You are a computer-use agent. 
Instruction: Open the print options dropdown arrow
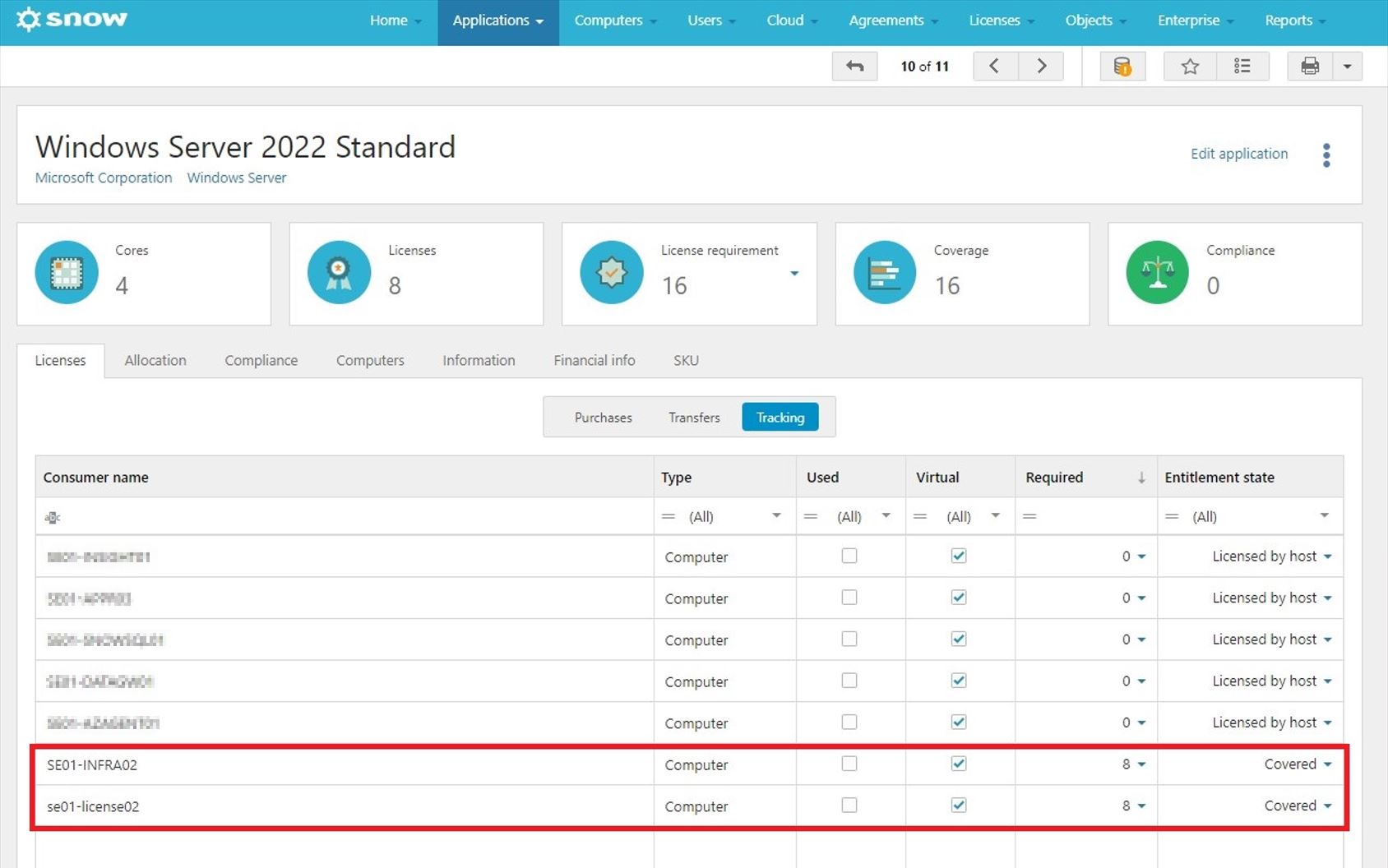coord(1347,67)
